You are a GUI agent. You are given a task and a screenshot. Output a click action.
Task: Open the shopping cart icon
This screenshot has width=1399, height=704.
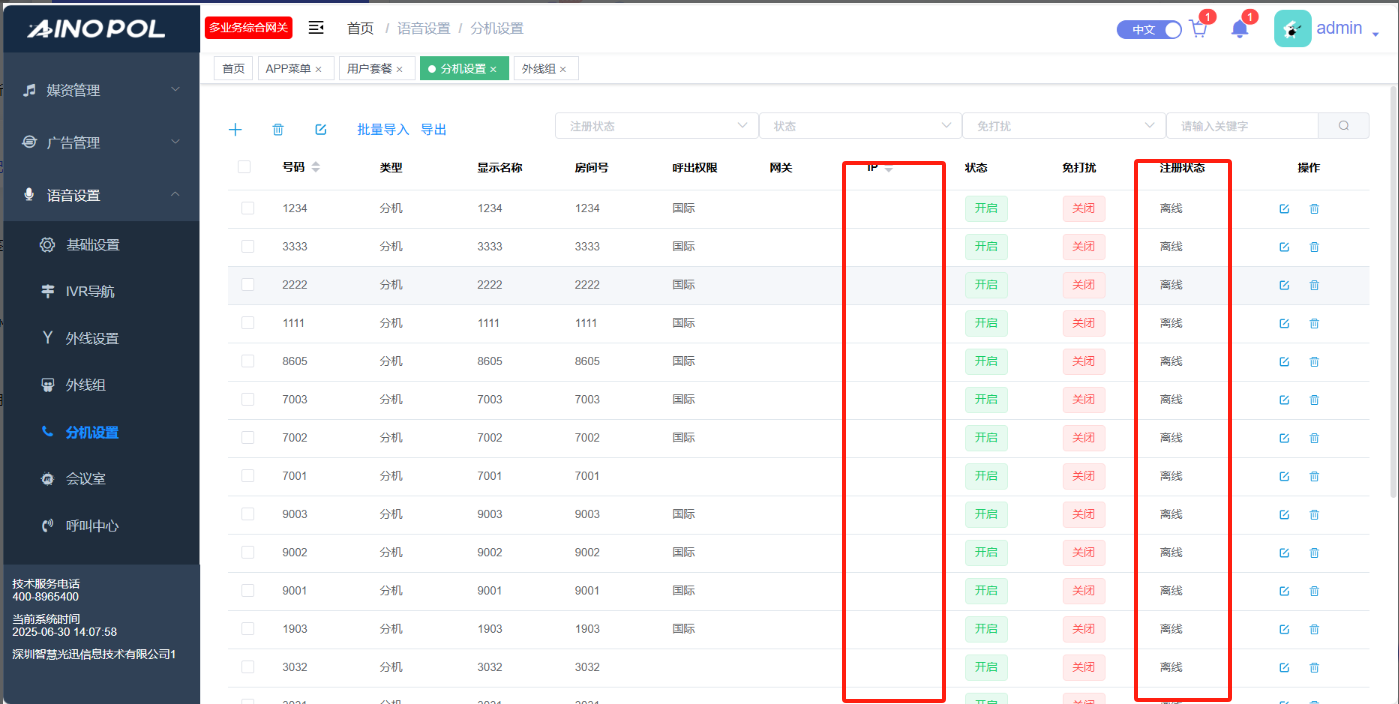coord(1198,29)
